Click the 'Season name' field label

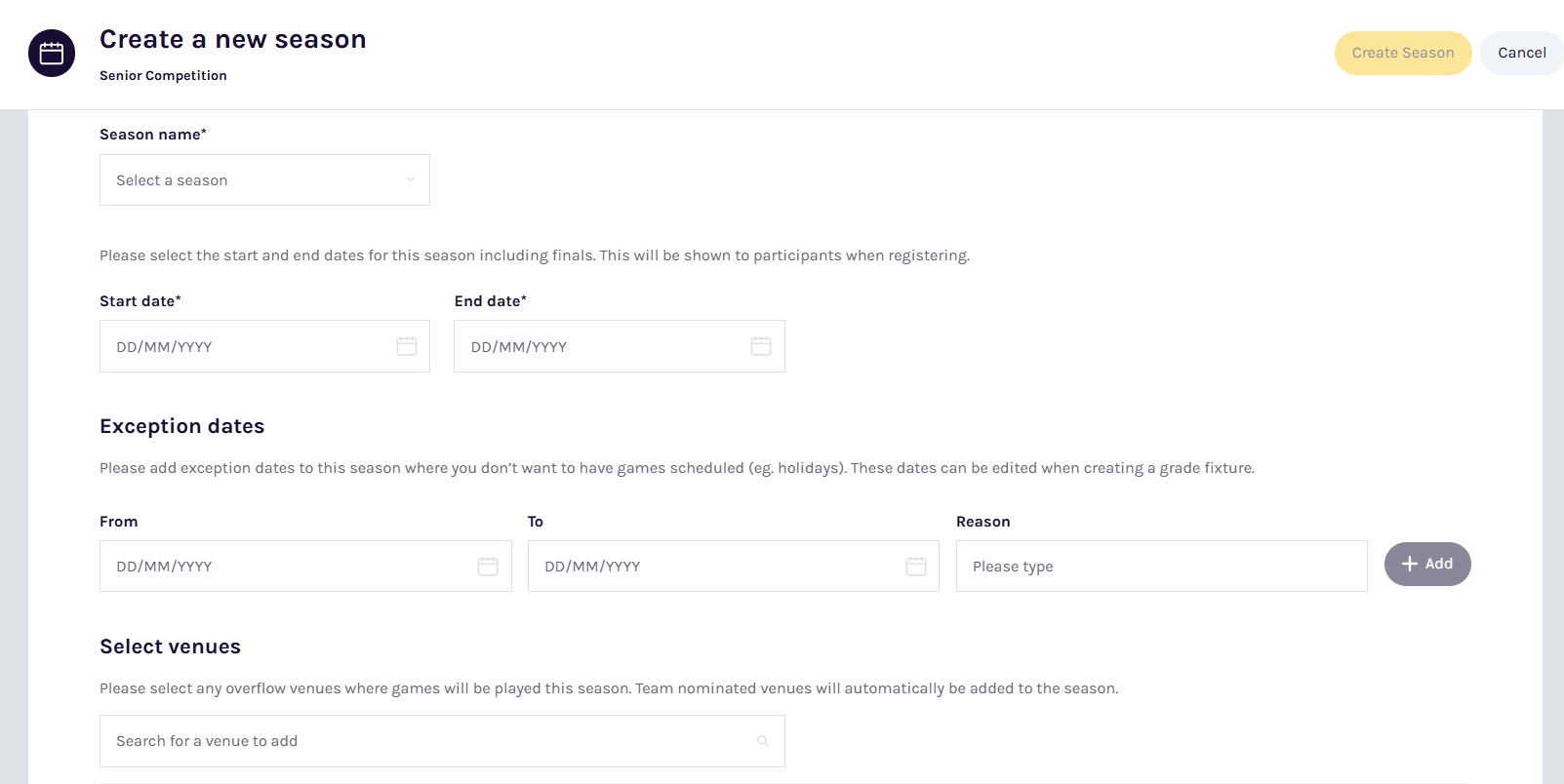click(x=153, y=135)
